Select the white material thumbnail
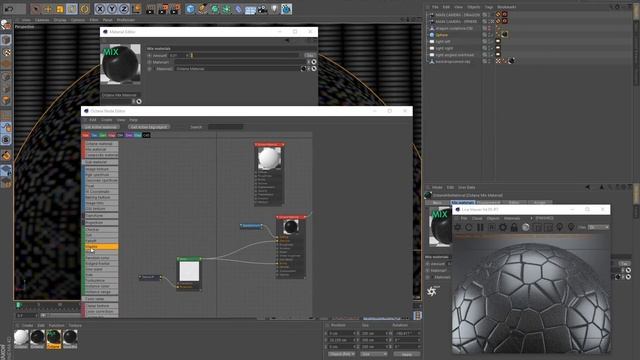640x360 pixels. tap(21, 339)
